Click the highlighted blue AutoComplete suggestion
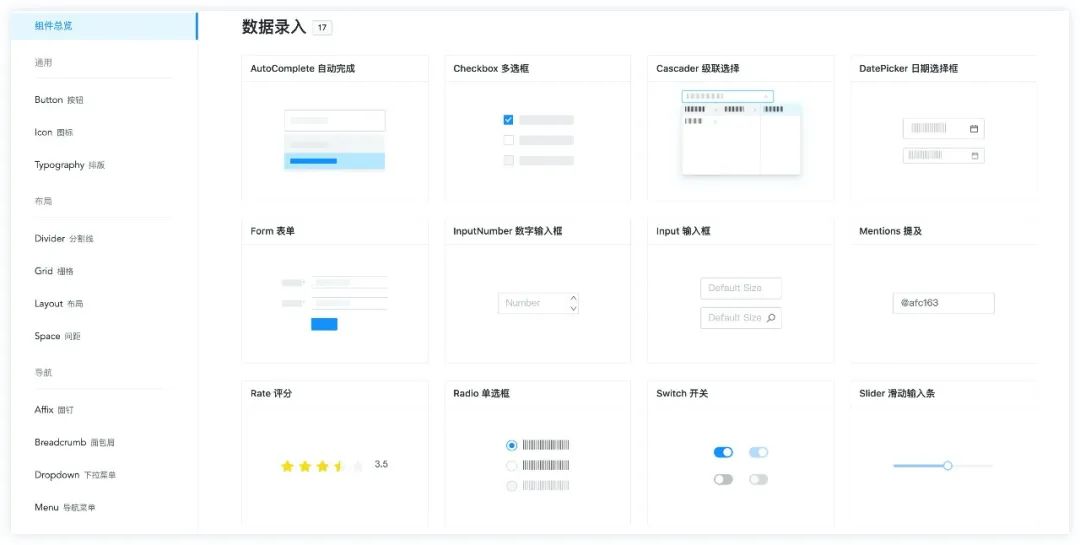Viewport: 1080px width, 545px height. (x=334, y=160)
